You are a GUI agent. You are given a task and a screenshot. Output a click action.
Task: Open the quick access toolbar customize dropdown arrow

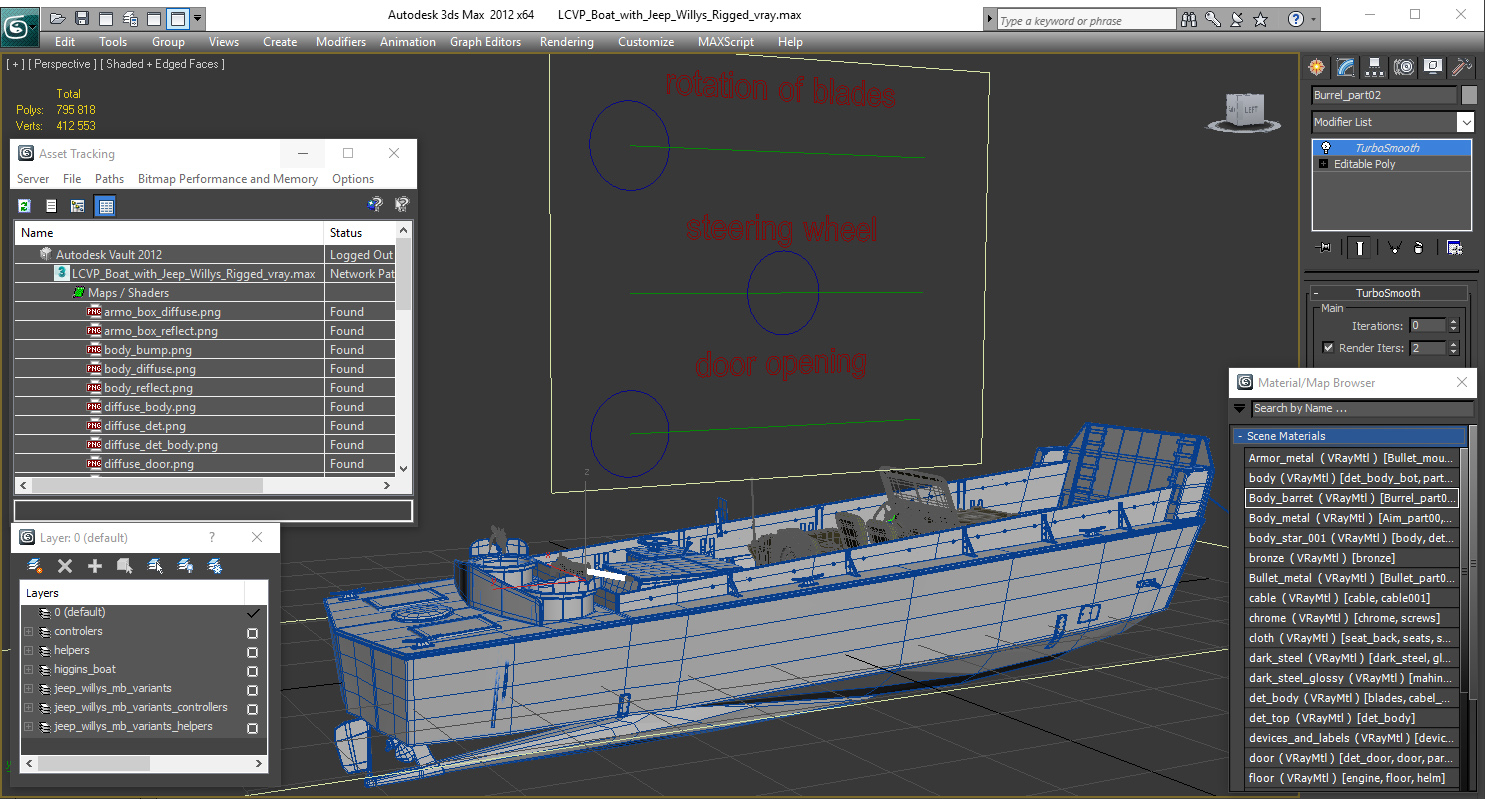[x=197, y=18]
